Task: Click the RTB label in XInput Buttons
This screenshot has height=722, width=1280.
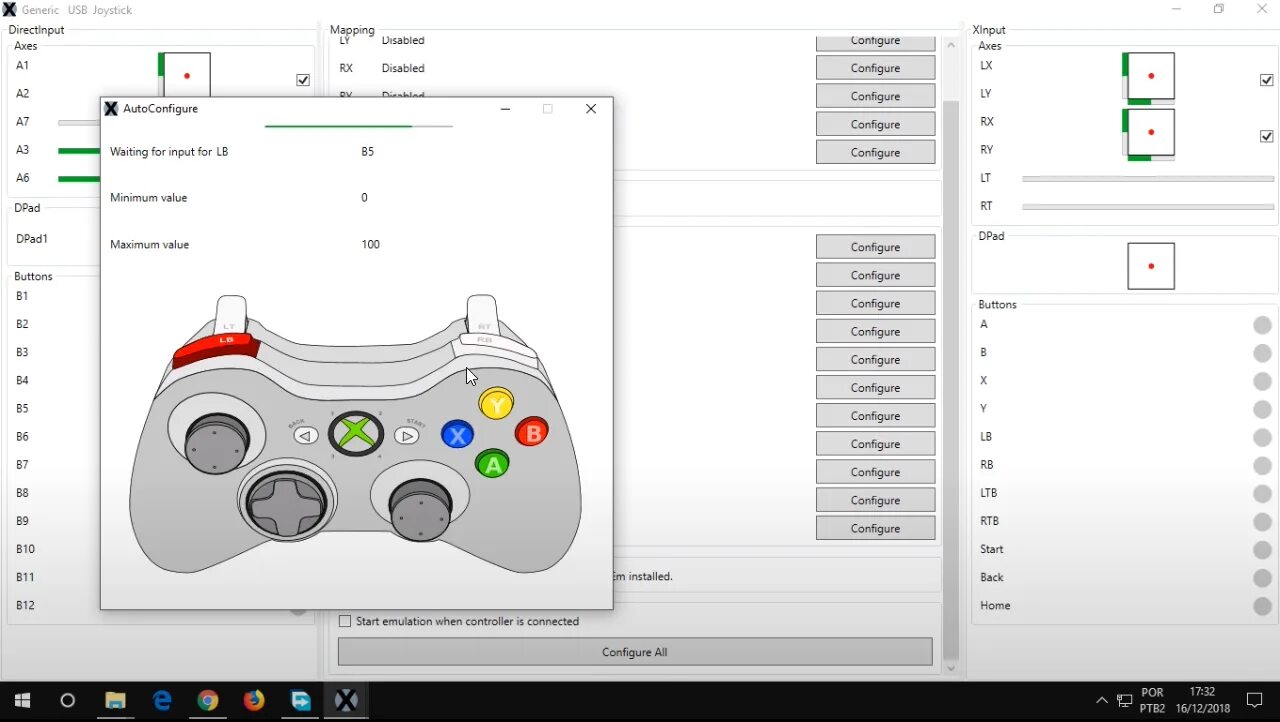Action: click(x=989, y=521)
